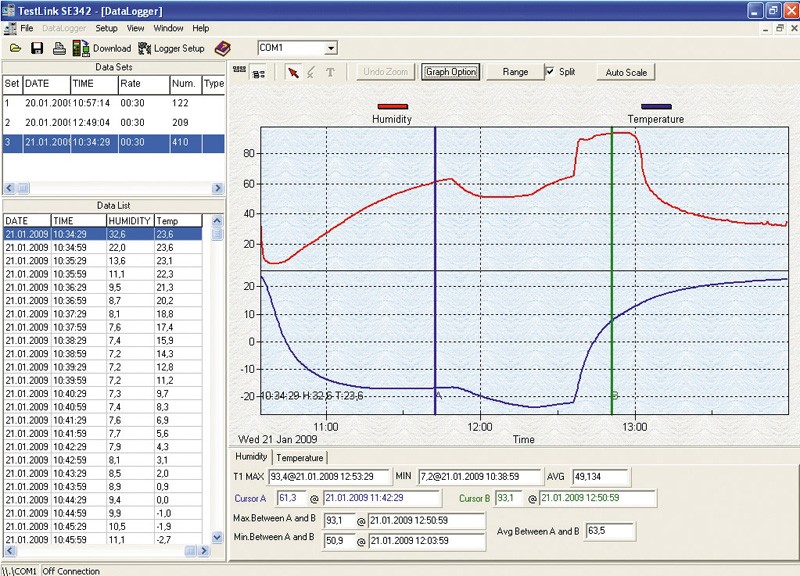Switch to the Temperature tab
800x576 pixels.
tap(299, 458)
